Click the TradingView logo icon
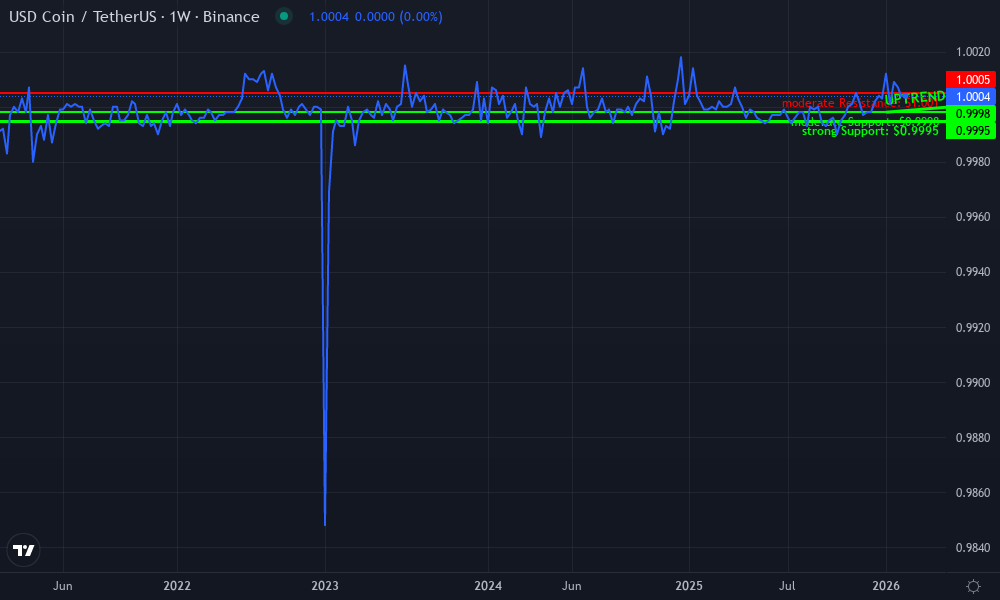Image resolution: width=1000 pixels, height=600 pixels. (x=24, y=550)
